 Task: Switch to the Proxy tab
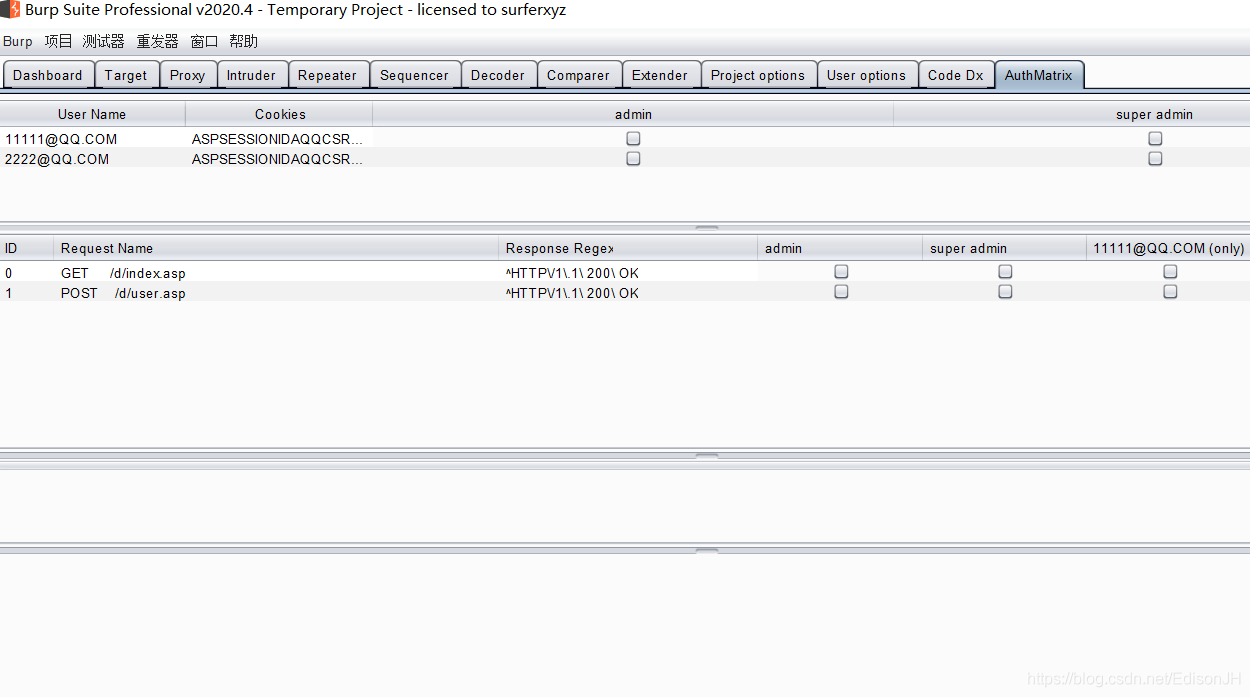point(187,74)
